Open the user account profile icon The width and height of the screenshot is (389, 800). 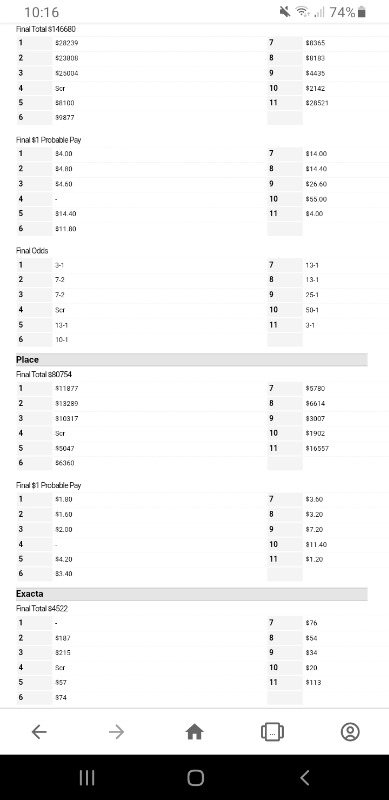pos(350,732)
